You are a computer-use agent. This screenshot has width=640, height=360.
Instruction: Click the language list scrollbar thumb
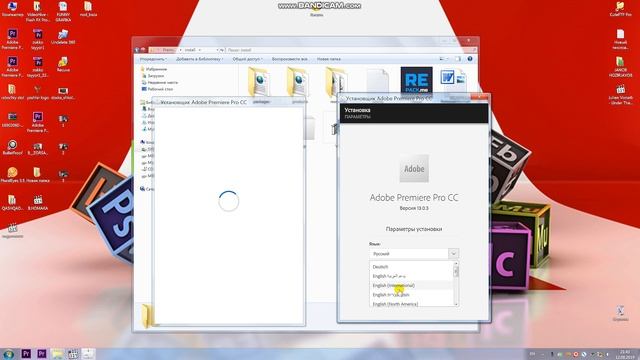click(x=456, y=271)
